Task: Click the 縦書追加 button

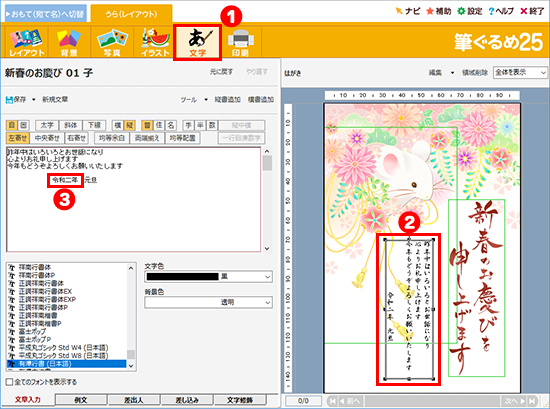Action: (x=227, y=100)
